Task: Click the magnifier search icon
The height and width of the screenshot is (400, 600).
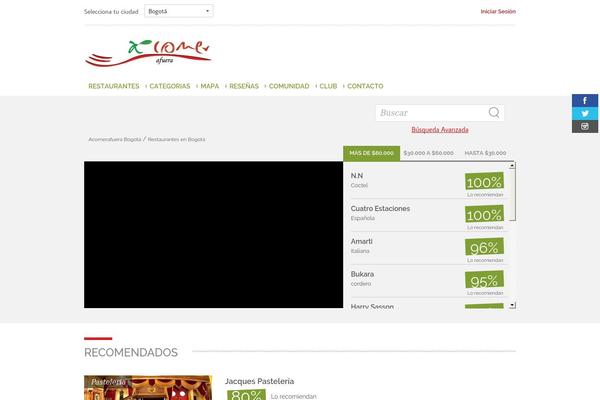Action: point(494,113)
